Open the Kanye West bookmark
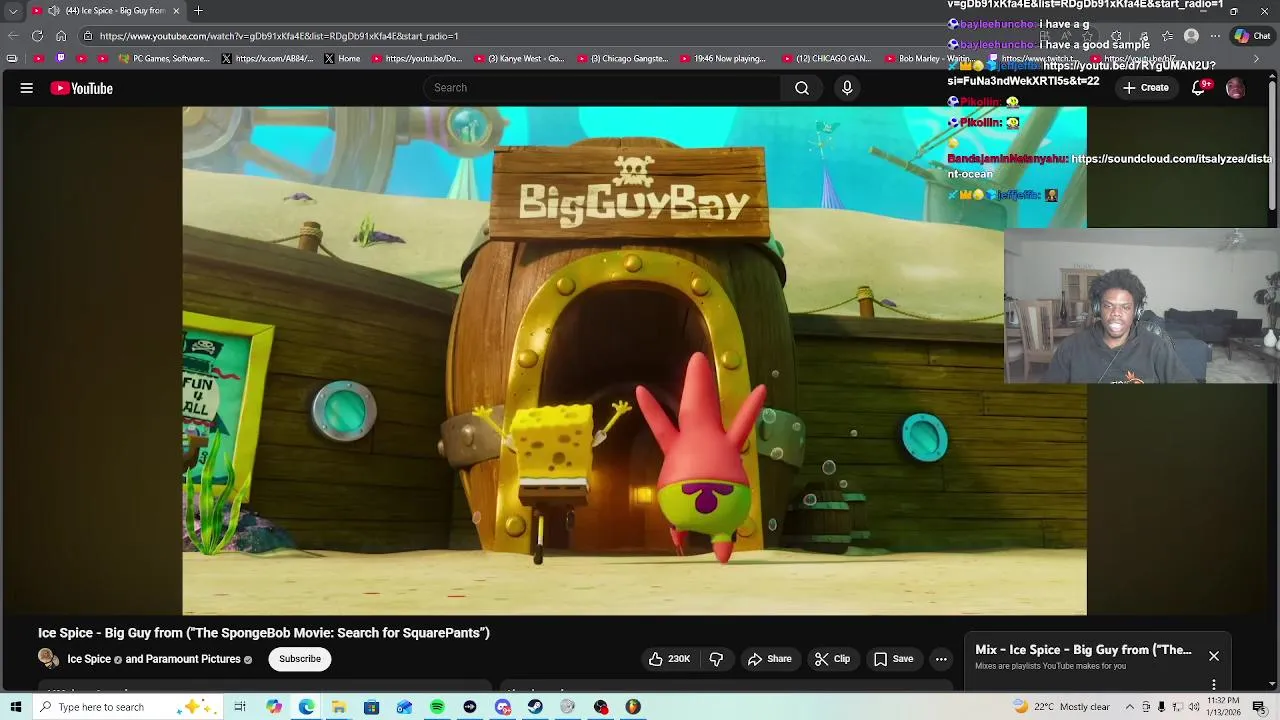 (519, 59)
